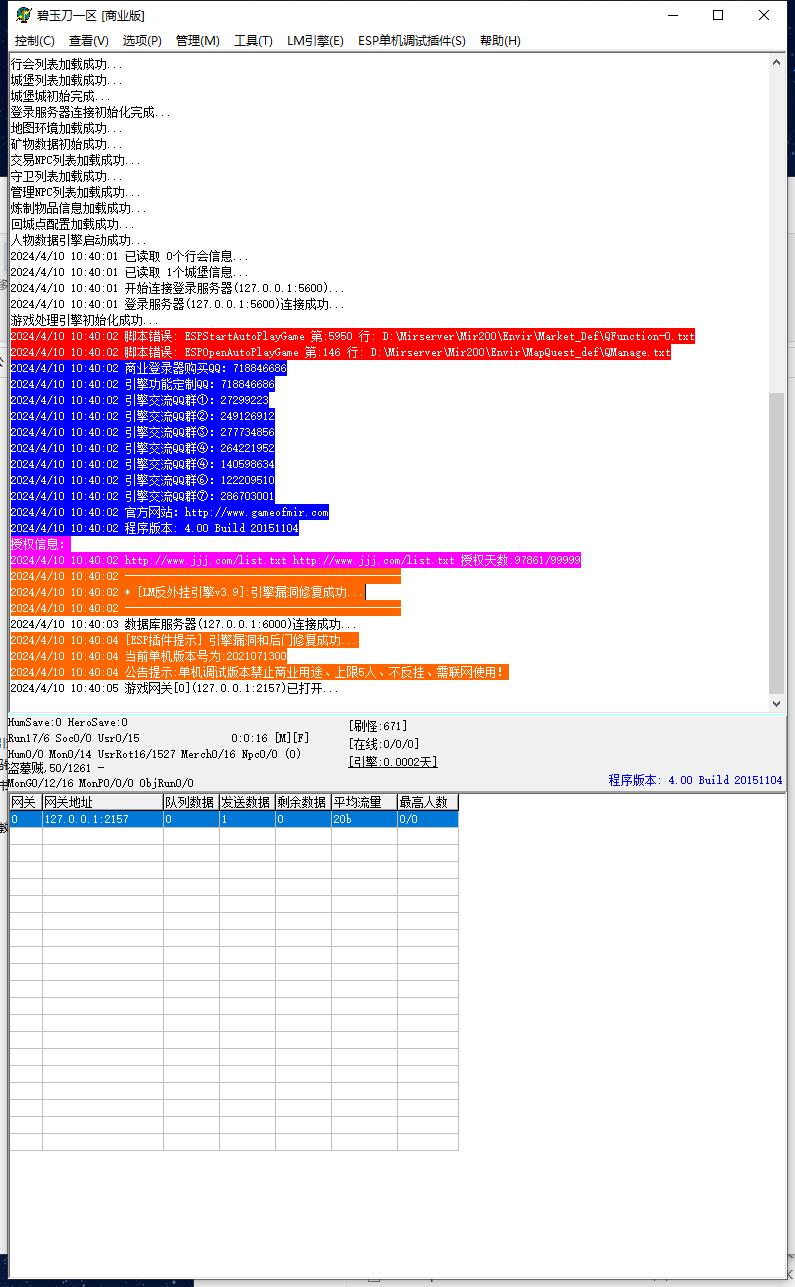Click the application icon in the title bar

(x=22, y=16)
